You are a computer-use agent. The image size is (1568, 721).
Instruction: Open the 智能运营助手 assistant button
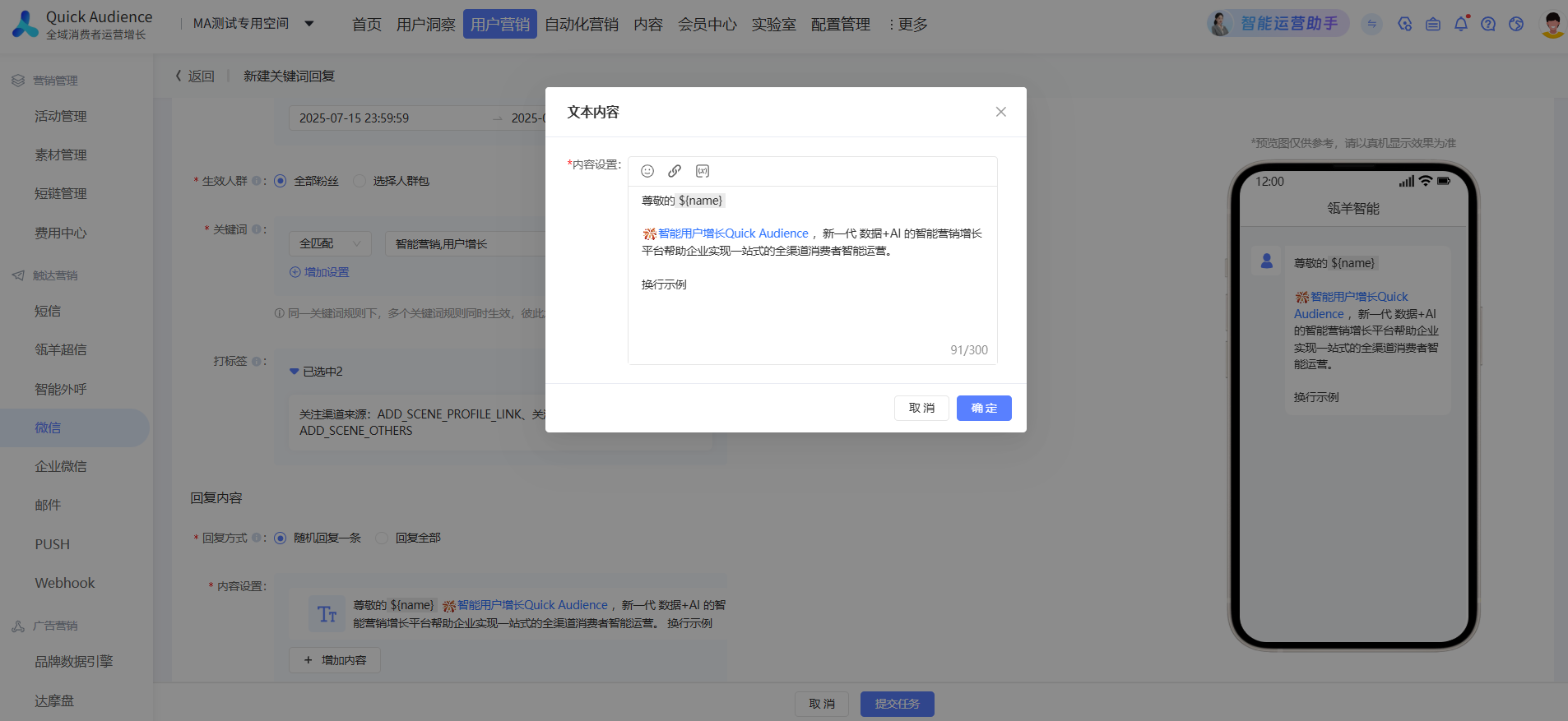click(1278, 23)
